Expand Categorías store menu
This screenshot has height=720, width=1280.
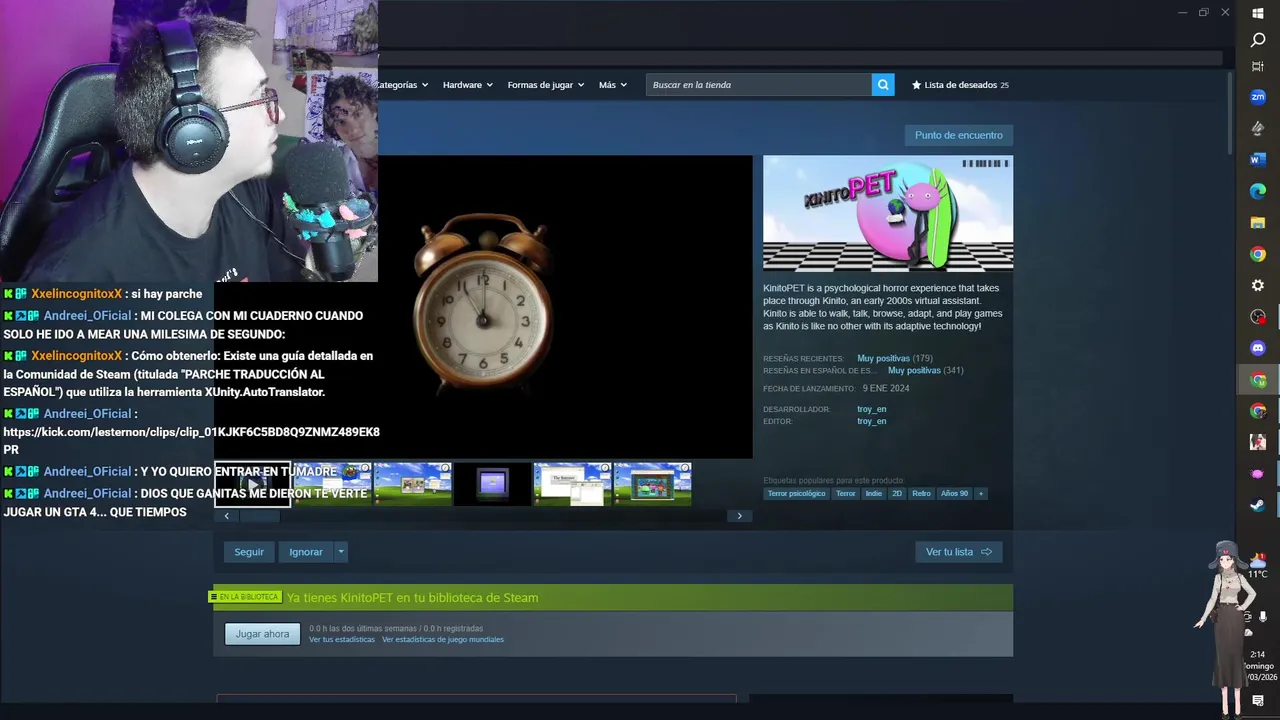pyautogui.click(x=403, y=85)
